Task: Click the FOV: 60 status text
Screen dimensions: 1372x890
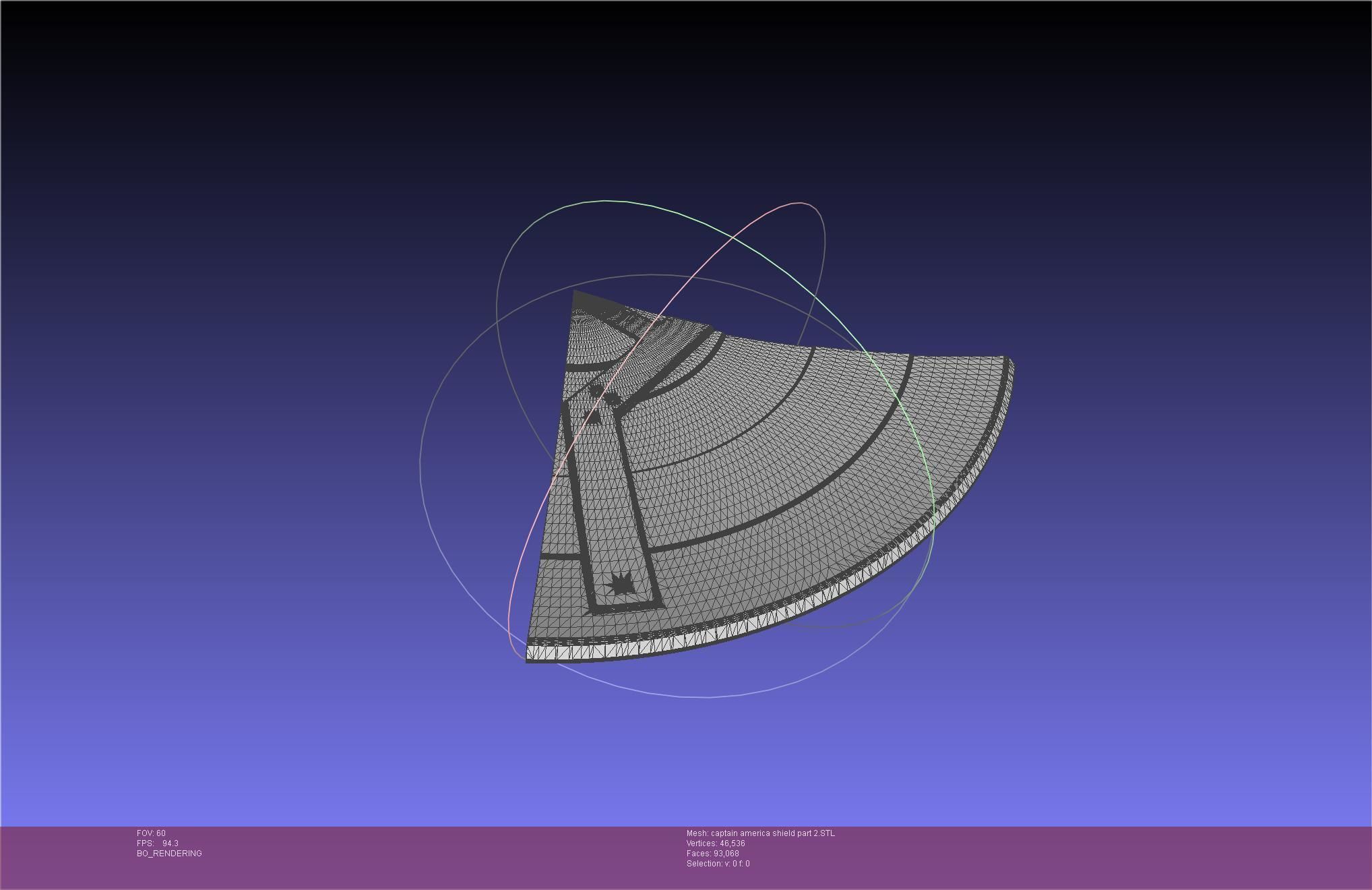Action: (x=151, y=833)
